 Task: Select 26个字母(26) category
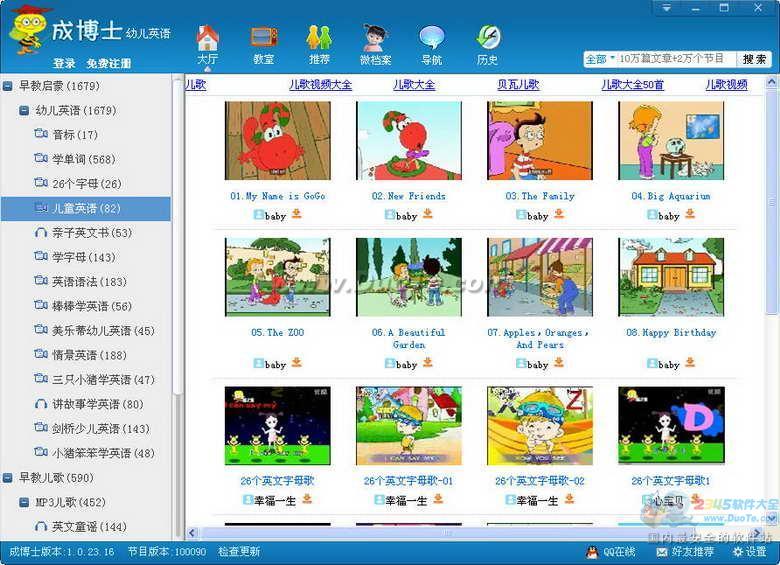pyautogui.click(x=87, y=184)
